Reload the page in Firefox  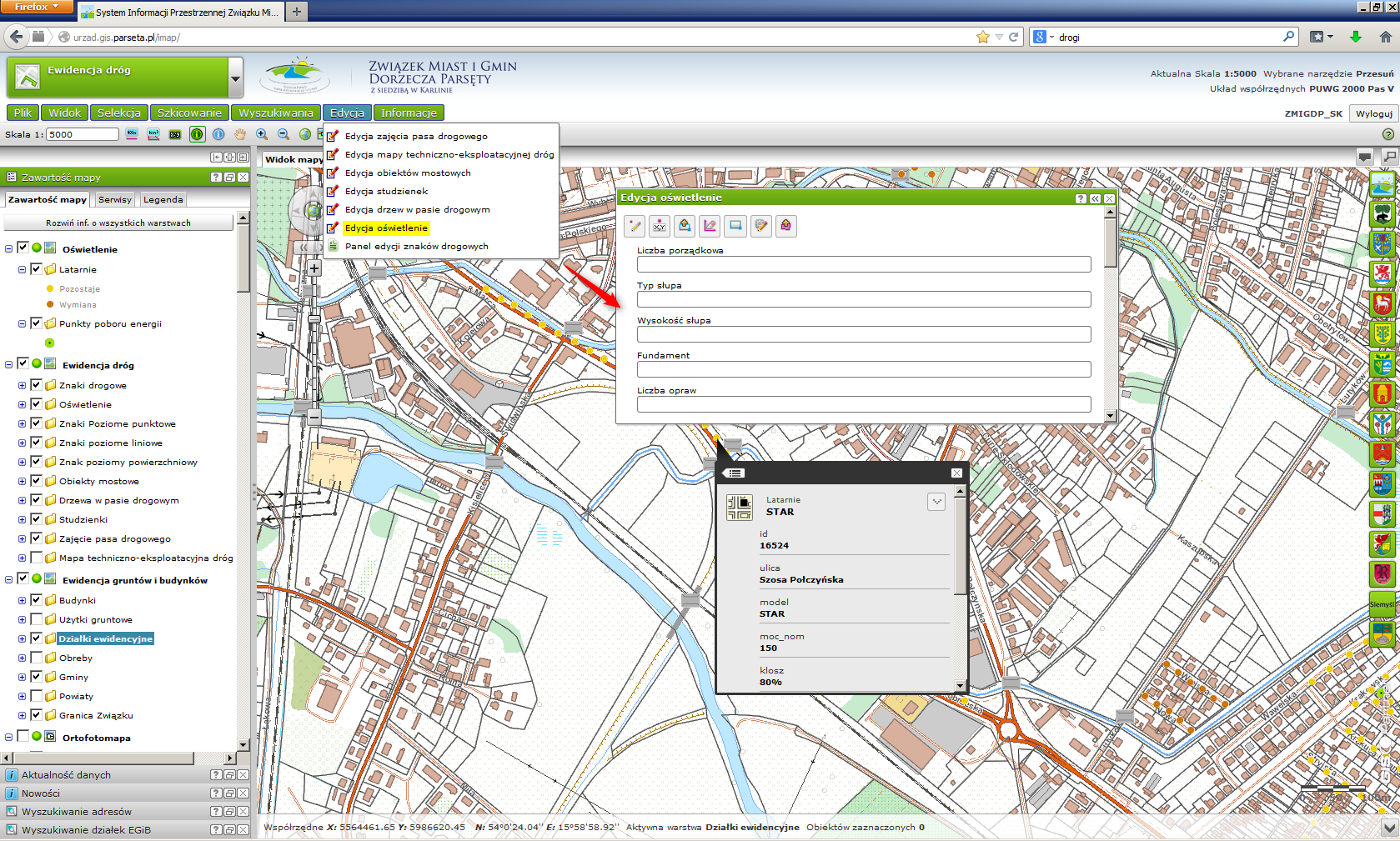click(1014, 37)
